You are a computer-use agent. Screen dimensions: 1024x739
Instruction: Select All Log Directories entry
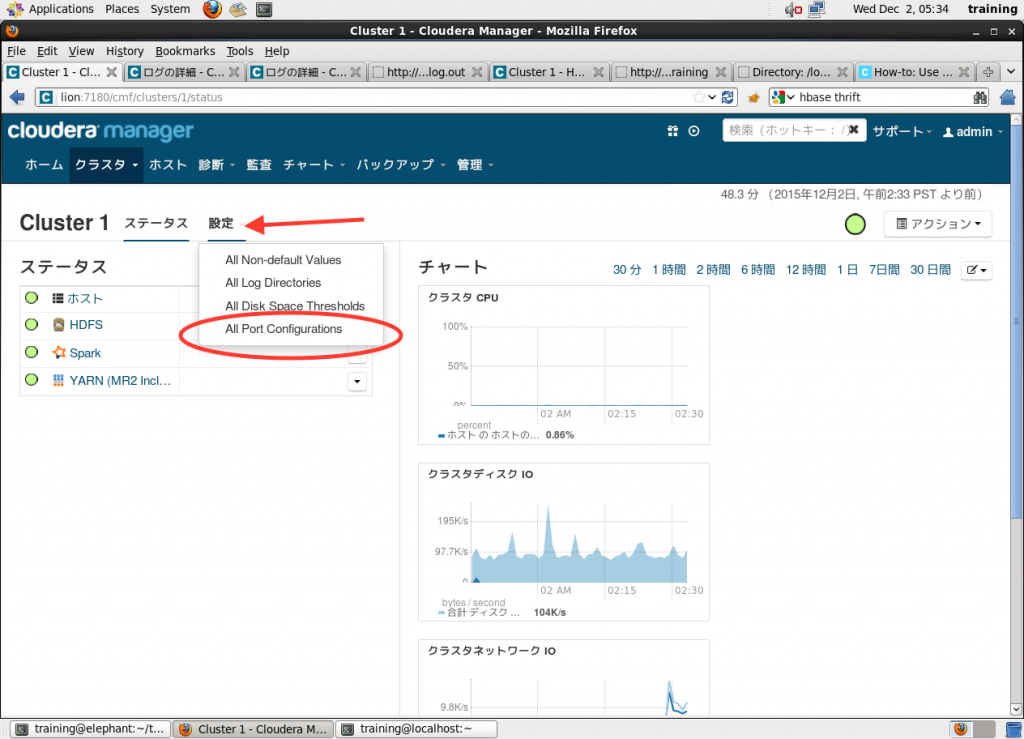coord(273,283)
